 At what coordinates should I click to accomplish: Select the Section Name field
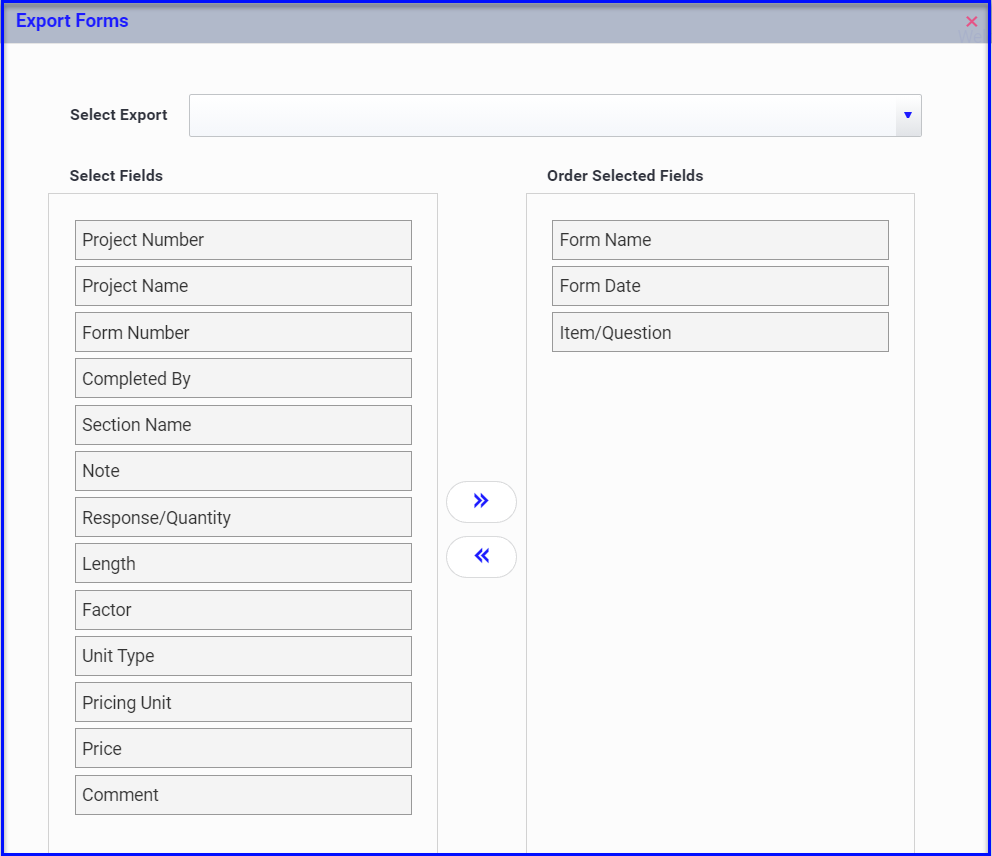pos(243,425)
